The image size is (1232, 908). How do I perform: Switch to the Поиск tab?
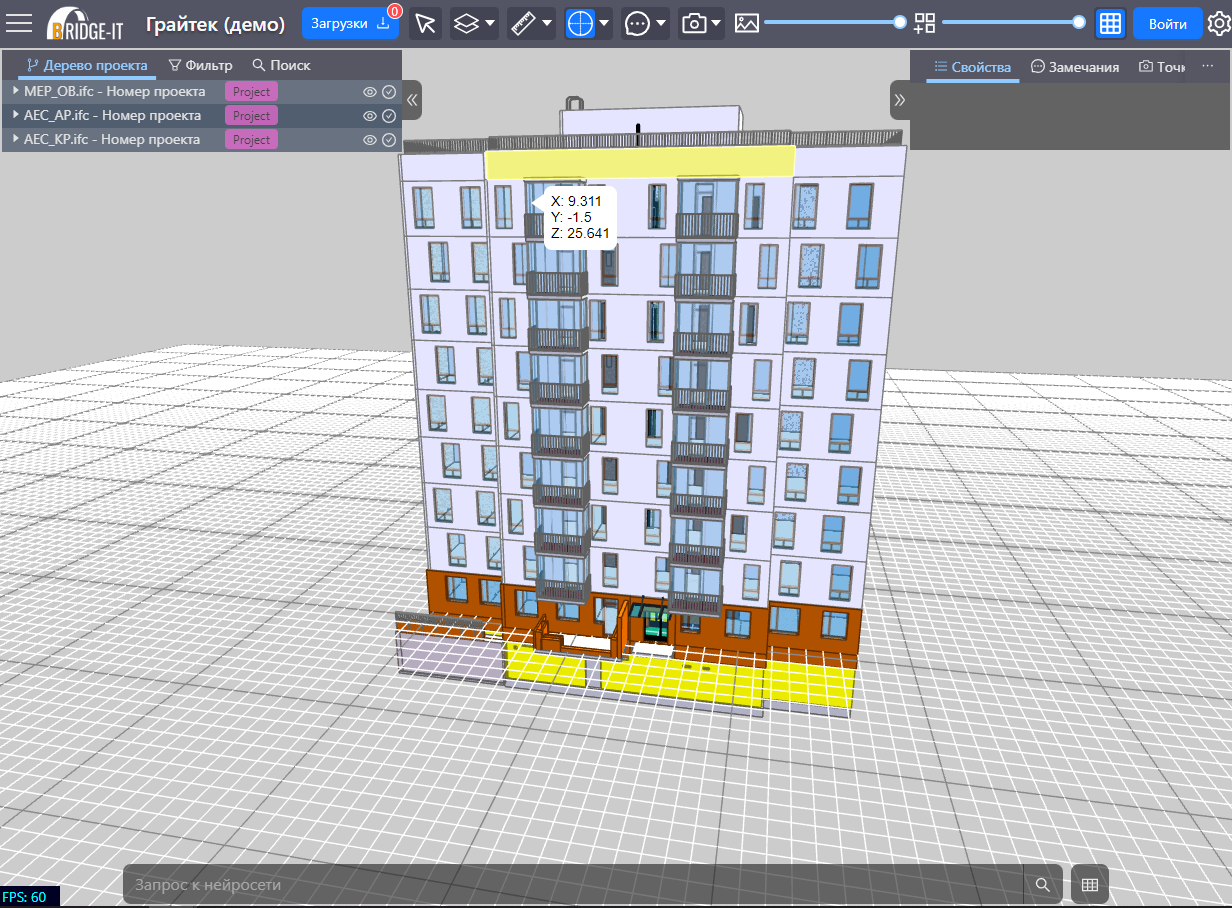point(281,66)
